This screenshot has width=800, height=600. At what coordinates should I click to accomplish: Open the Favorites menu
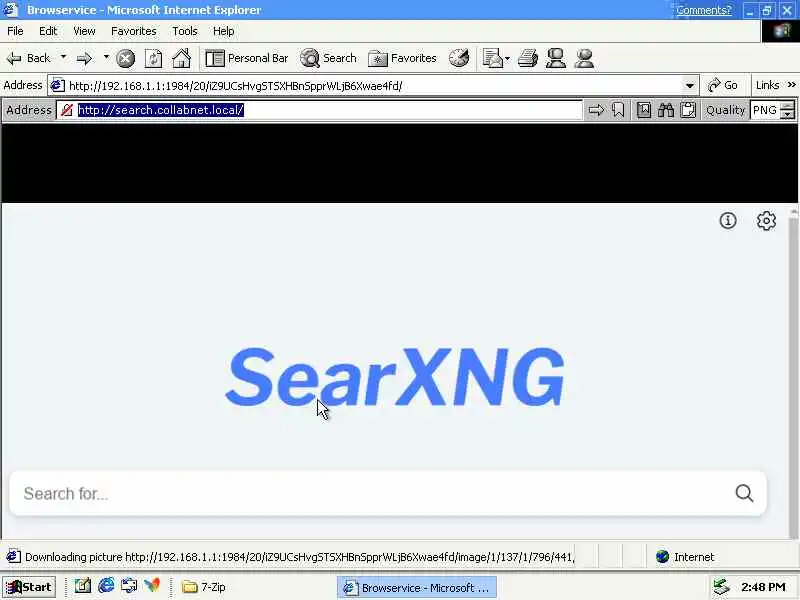(134, 31)
